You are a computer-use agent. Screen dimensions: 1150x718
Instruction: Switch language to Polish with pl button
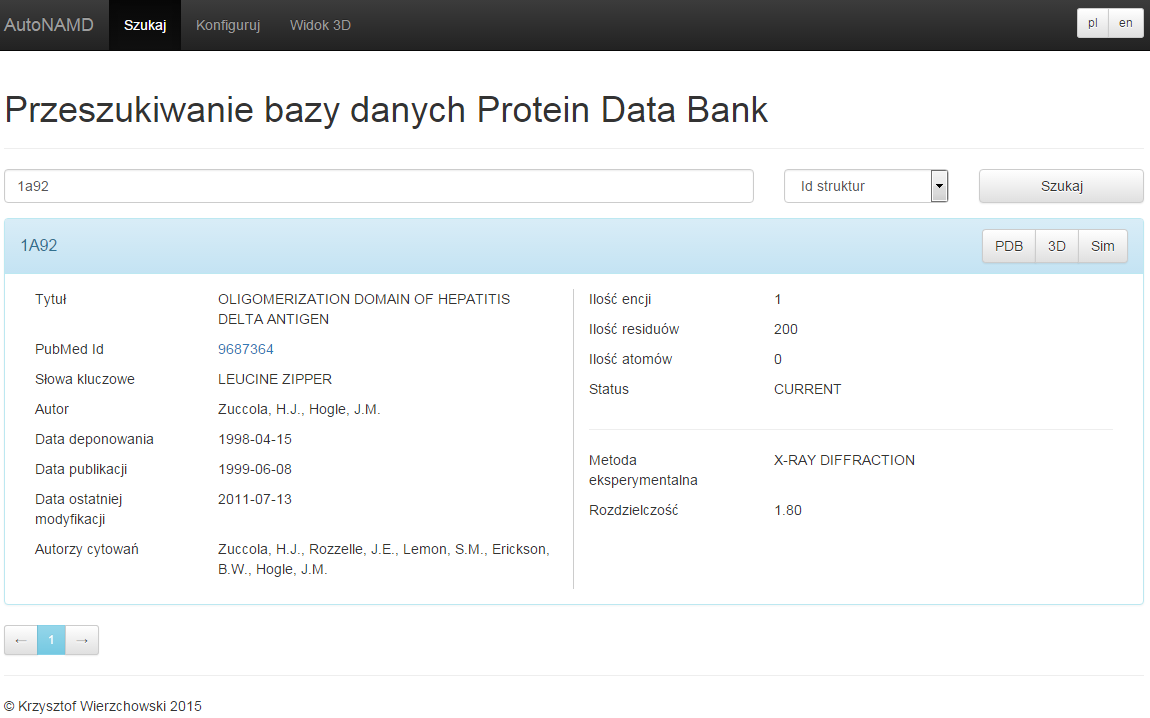click(x=1093, y=23)
